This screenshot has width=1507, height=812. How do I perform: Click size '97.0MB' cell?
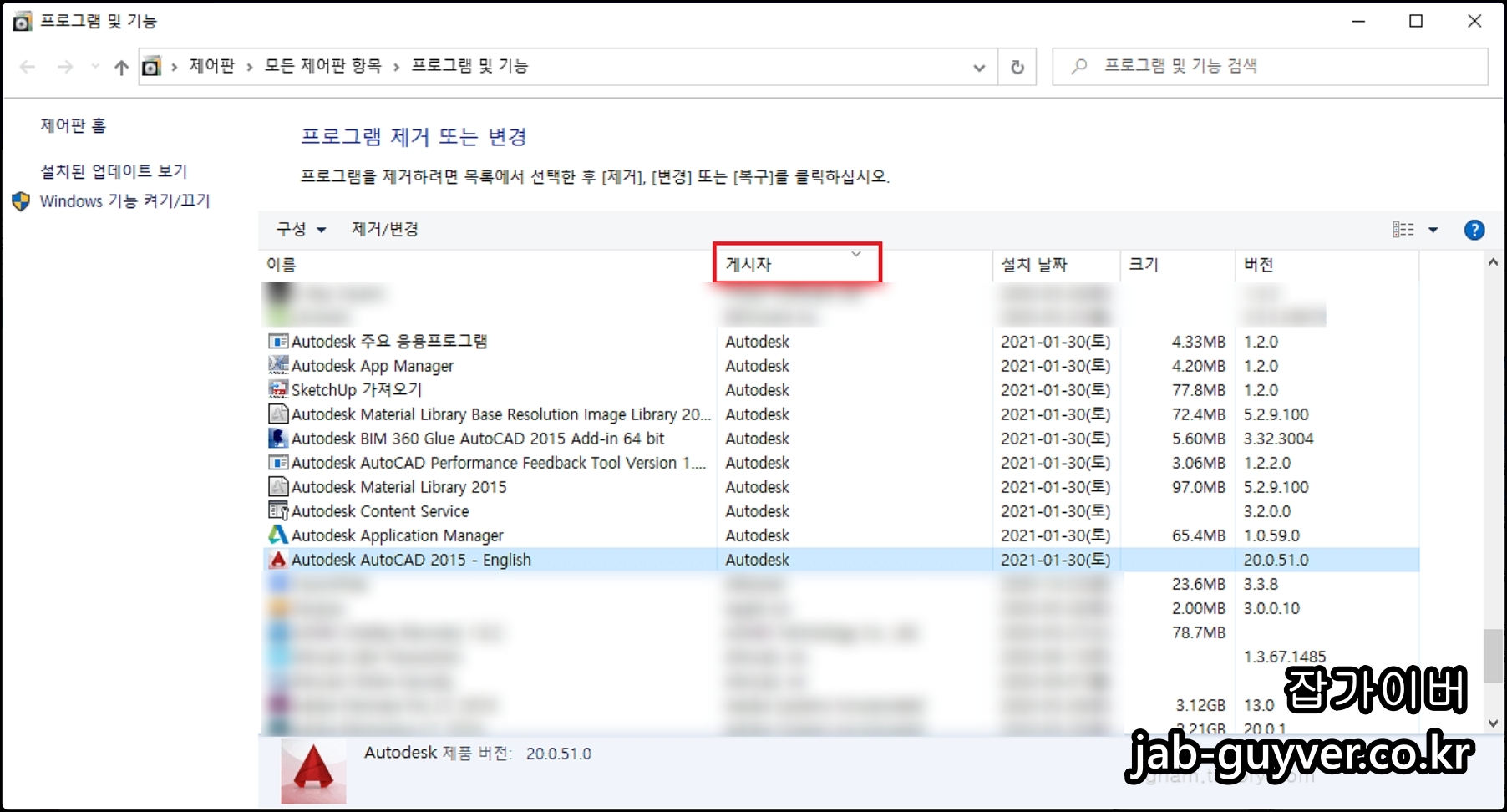(x=1198, y=487)
